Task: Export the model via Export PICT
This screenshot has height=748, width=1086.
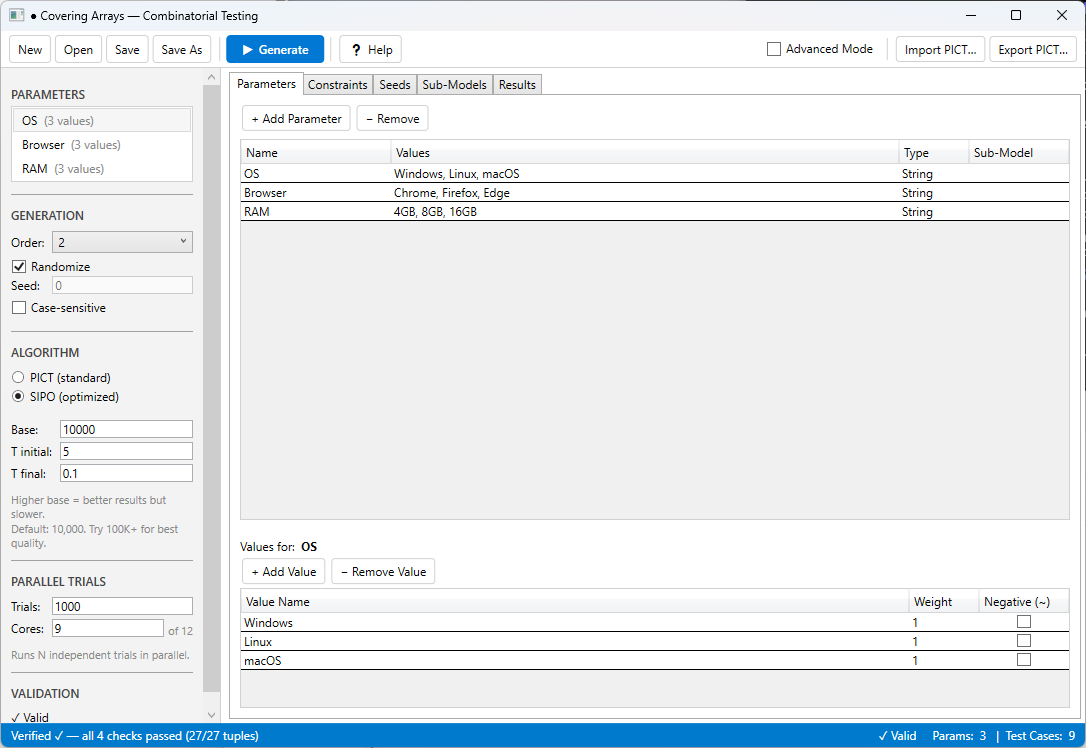Action: pos(1033,48)
